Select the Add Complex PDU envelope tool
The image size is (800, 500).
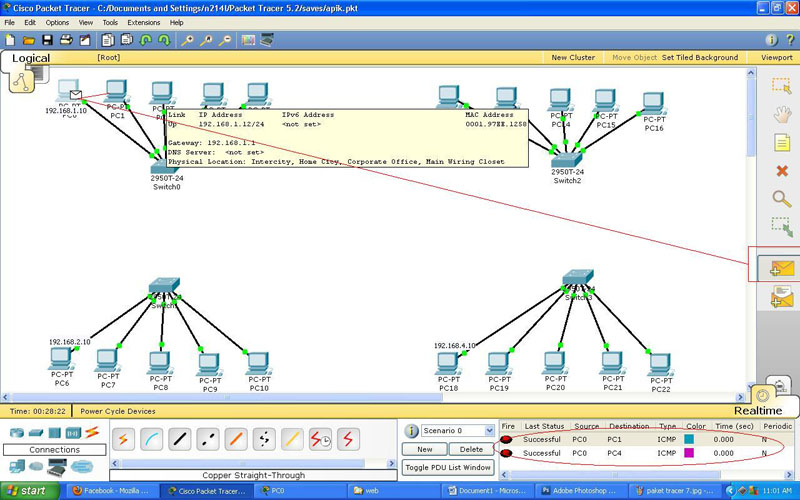click(782, 296)
